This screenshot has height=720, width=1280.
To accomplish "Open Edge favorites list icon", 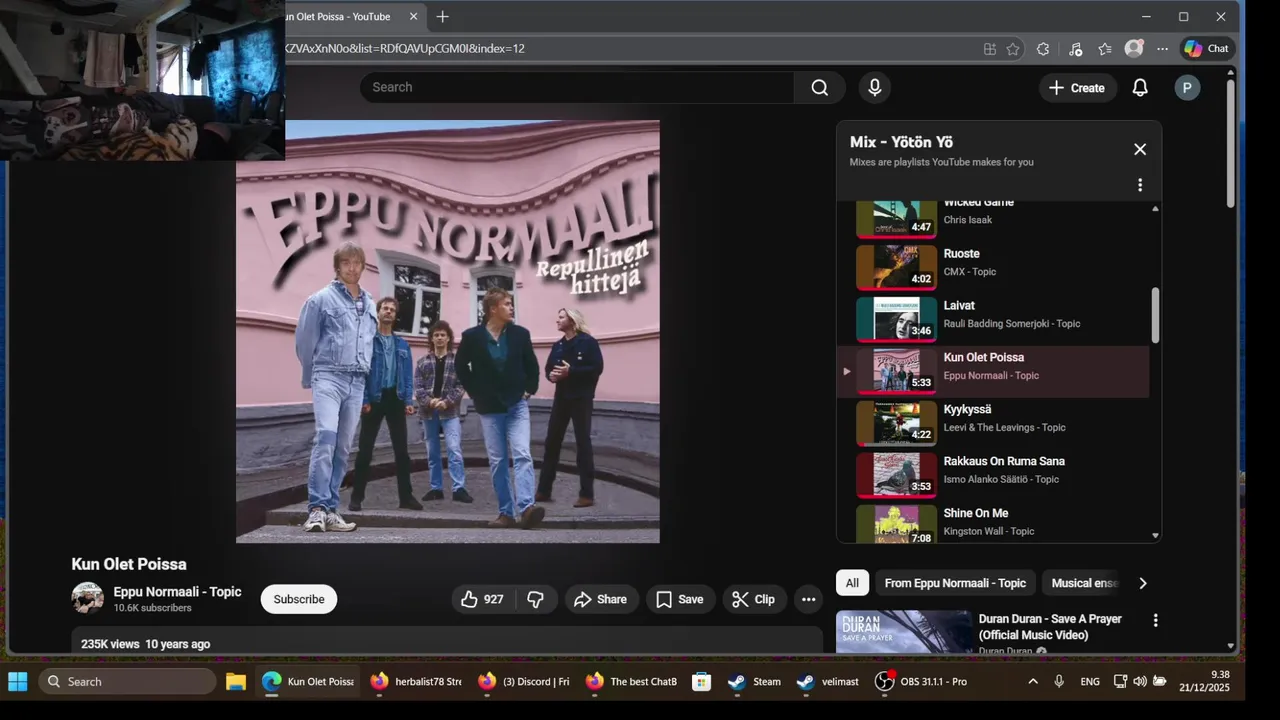I will coord(1105,48).
